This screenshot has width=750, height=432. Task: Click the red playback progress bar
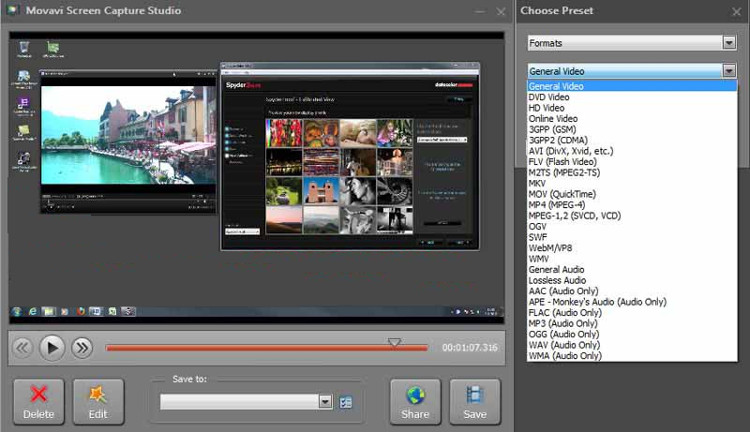click(266, 348)
